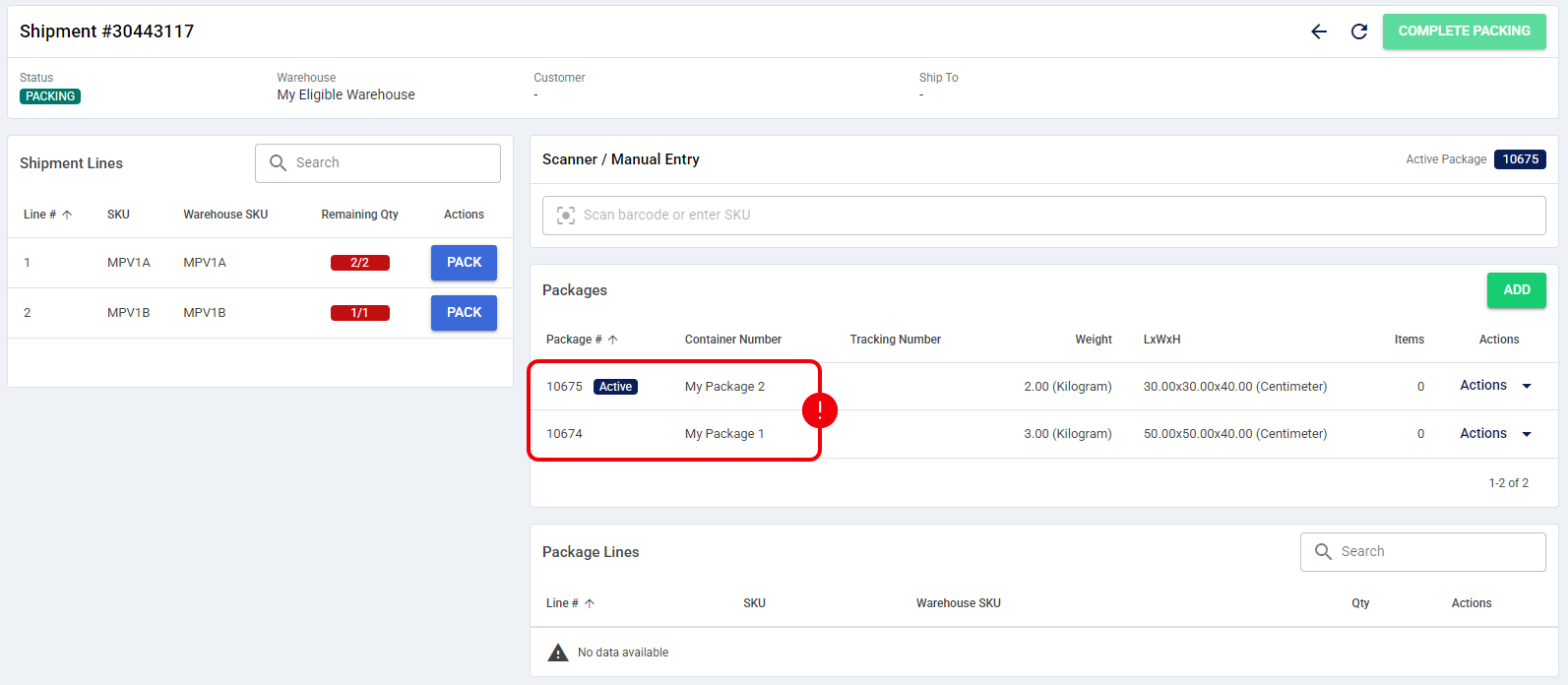Click the Remaining Qty column header
This screenshot has height=685, width=1568.
point(359,215)
